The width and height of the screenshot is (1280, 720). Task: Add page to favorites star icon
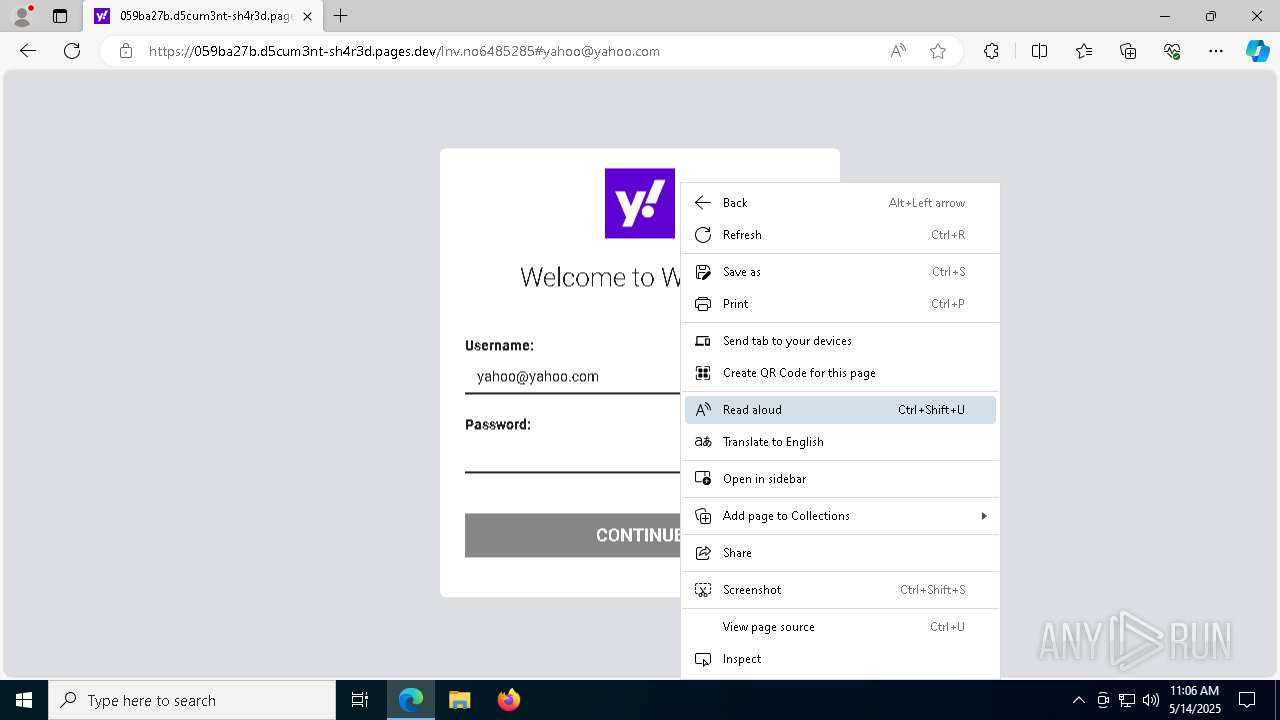(938, 51)
